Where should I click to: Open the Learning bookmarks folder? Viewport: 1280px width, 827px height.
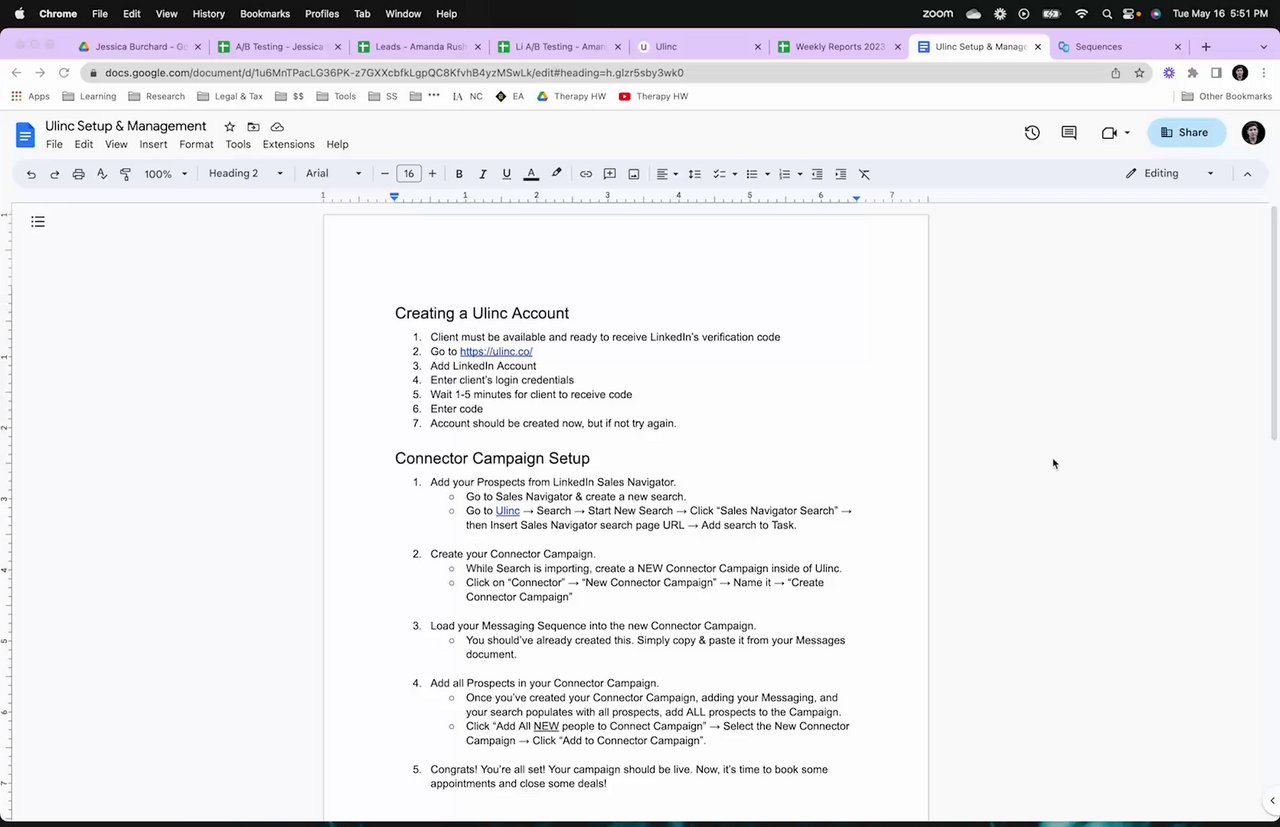(89, 96)
